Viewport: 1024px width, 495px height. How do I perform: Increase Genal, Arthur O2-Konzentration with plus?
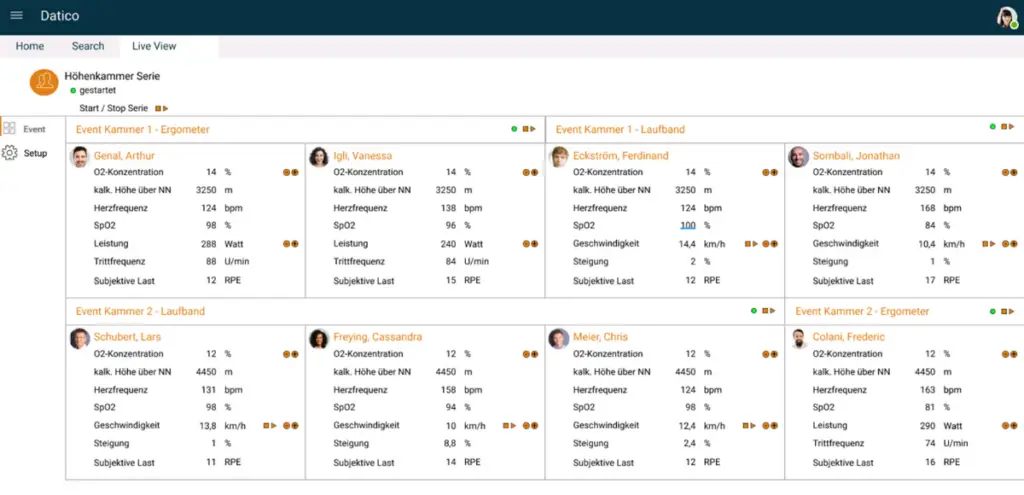(x=295, y=173)
